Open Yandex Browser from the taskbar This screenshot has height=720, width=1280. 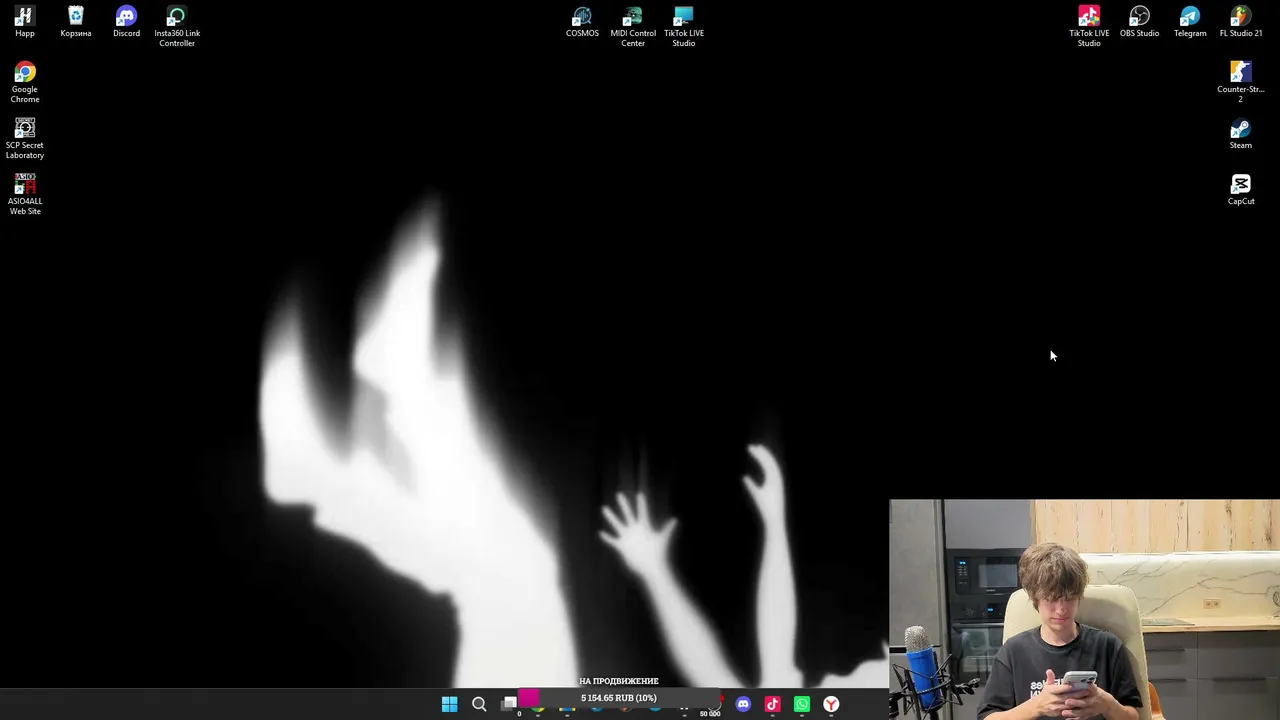(831, 704)
